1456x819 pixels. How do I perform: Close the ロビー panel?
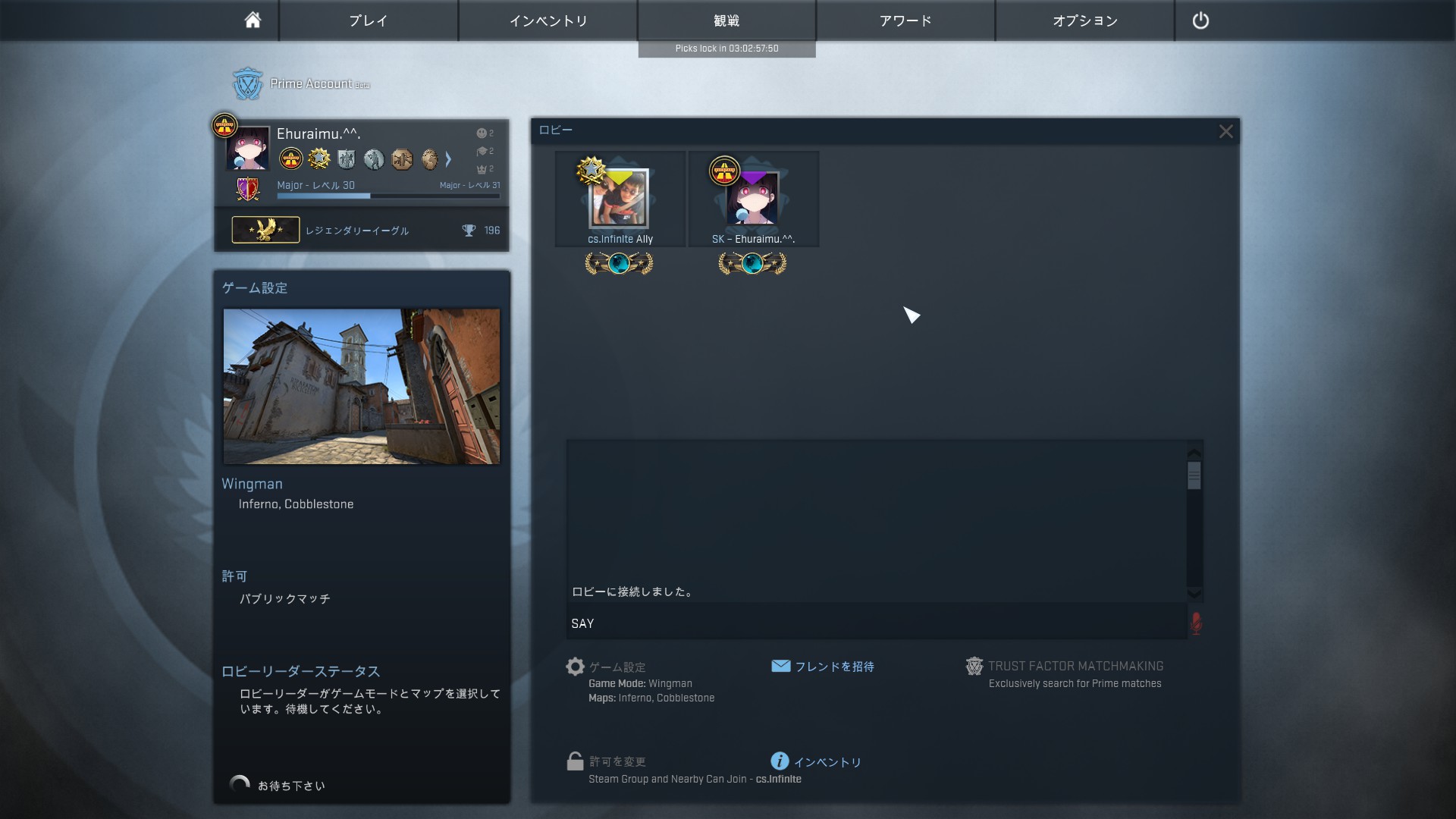[1225, 131]
